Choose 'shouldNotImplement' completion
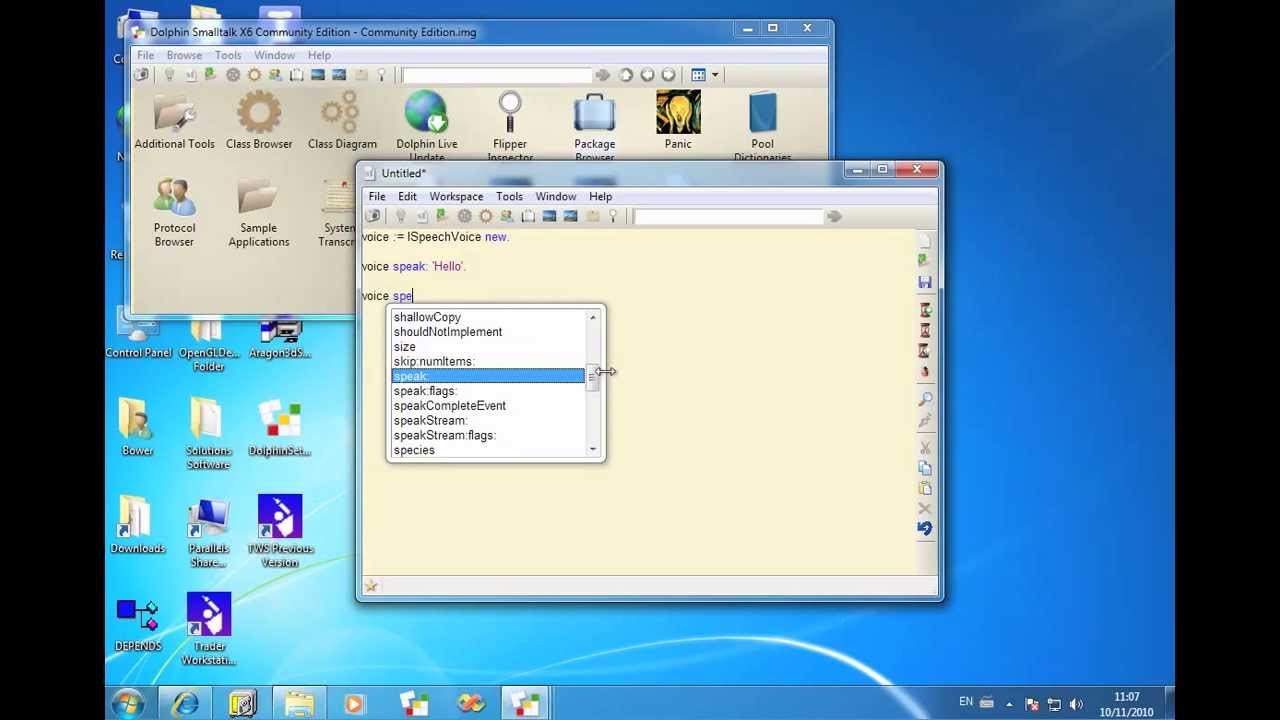Screen dimensions: 1280x720 tap(488, 332)
